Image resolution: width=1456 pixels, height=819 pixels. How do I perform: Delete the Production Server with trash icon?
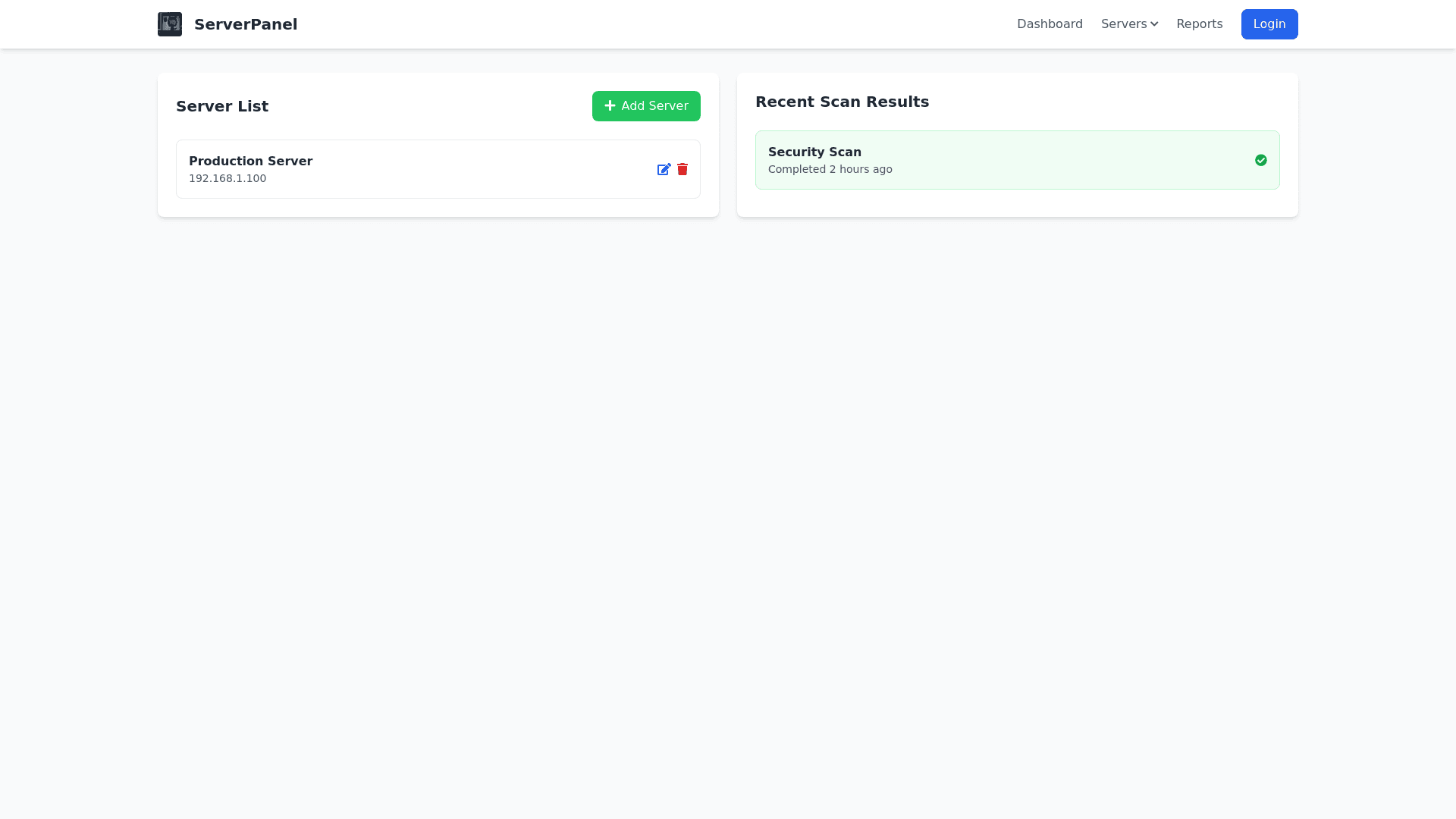[x=682, y=169]
